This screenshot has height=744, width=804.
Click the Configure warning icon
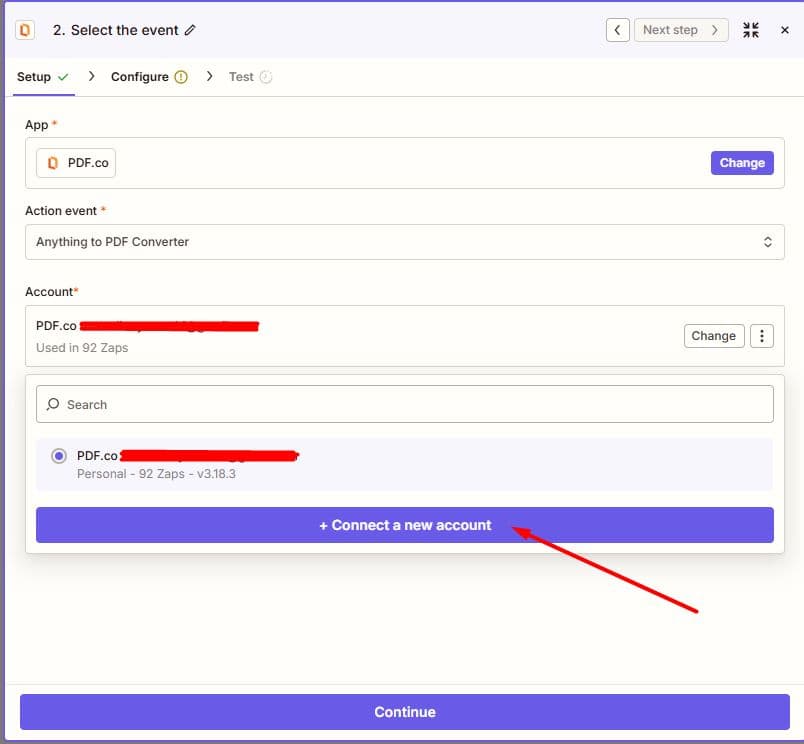coord(180,77)
